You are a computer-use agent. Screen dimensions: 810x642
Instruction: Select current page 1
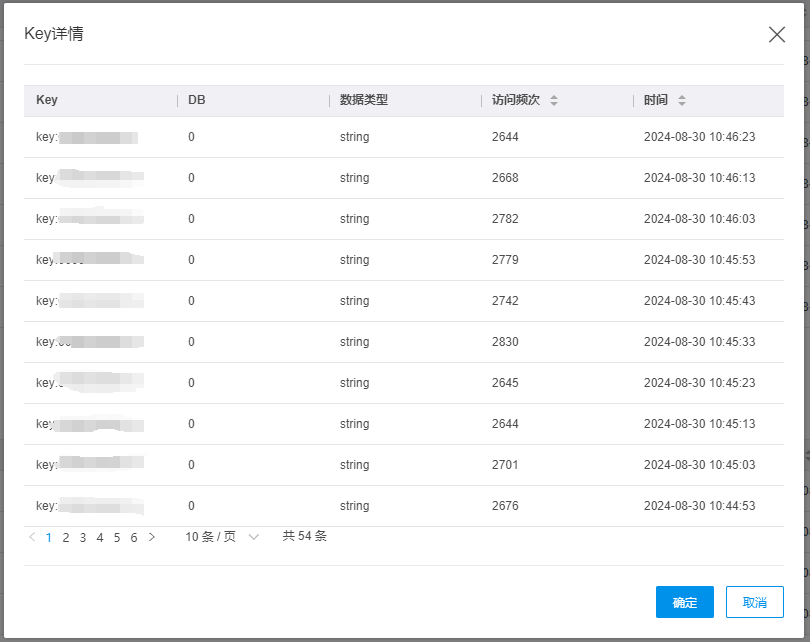point(49,537)
